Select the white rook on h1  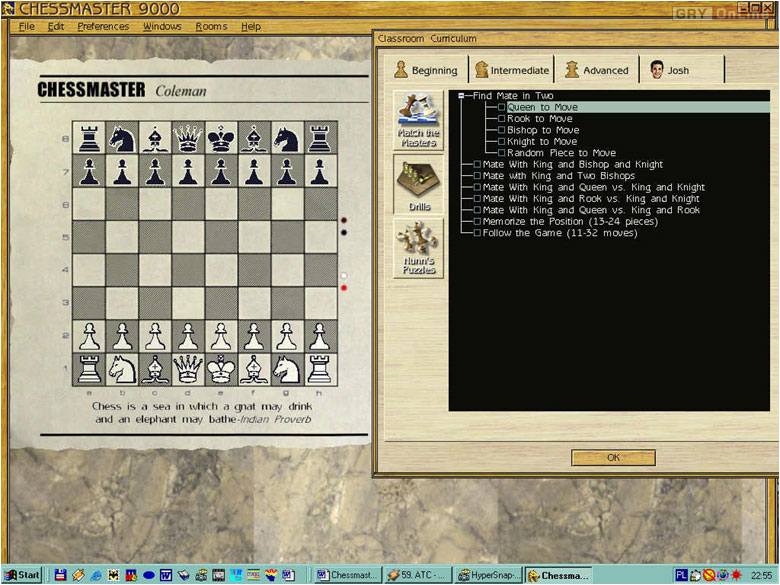pyautogui.click(x=320, y=370)
